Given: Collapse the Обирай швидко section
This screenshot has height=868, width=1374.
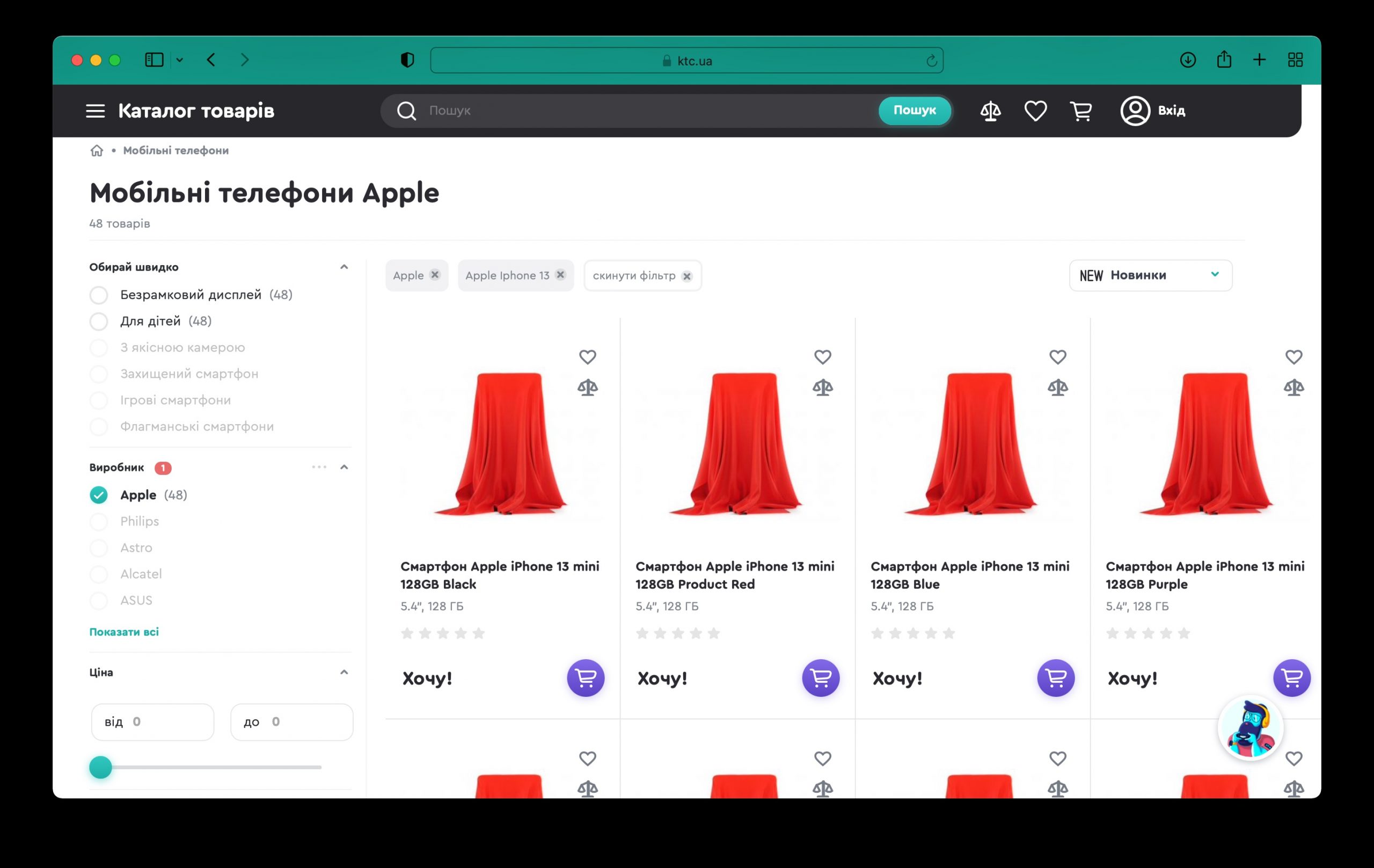Looking at the screenshot, I should pyautogui.click(x=343, y=267).
